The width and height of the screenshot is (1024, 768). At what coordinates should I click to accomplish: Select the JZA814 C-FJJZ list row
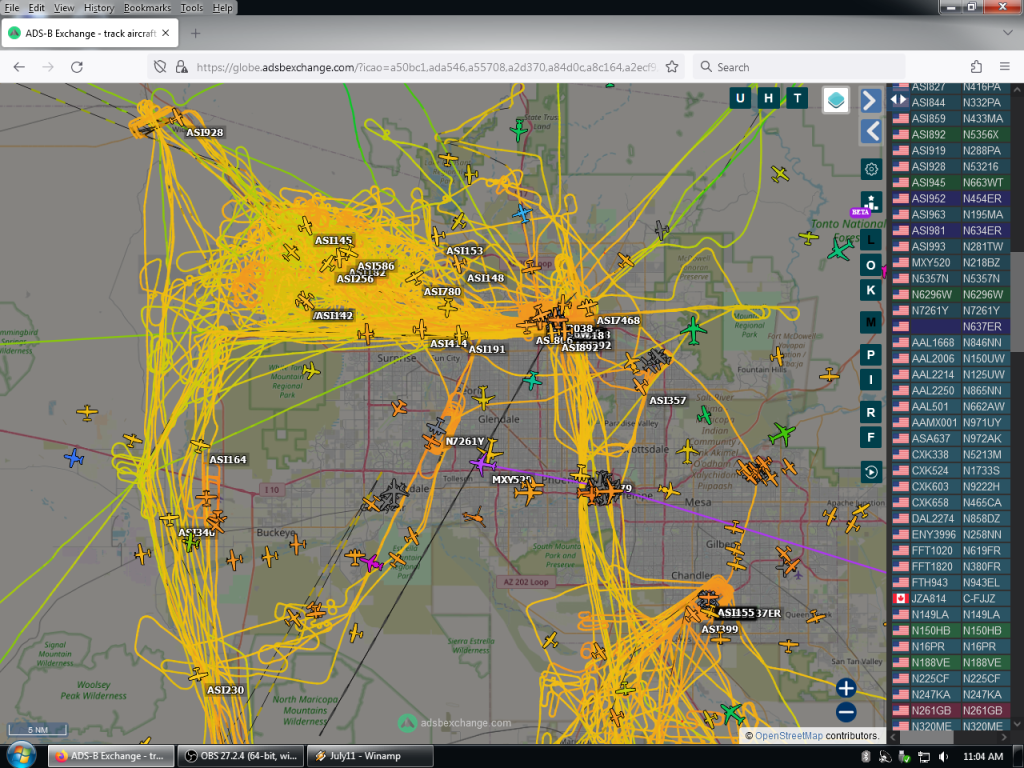950,598
